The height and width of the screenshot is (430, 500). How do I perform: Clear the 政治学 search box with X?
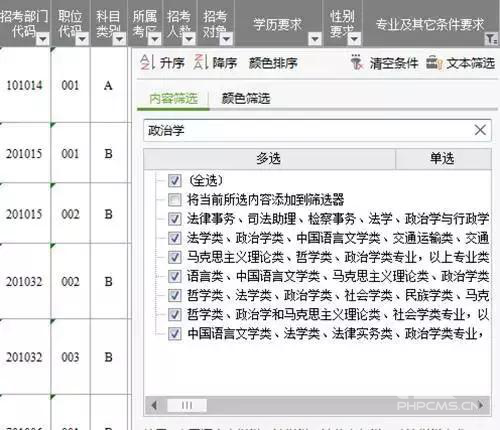(x=480, y=130)
